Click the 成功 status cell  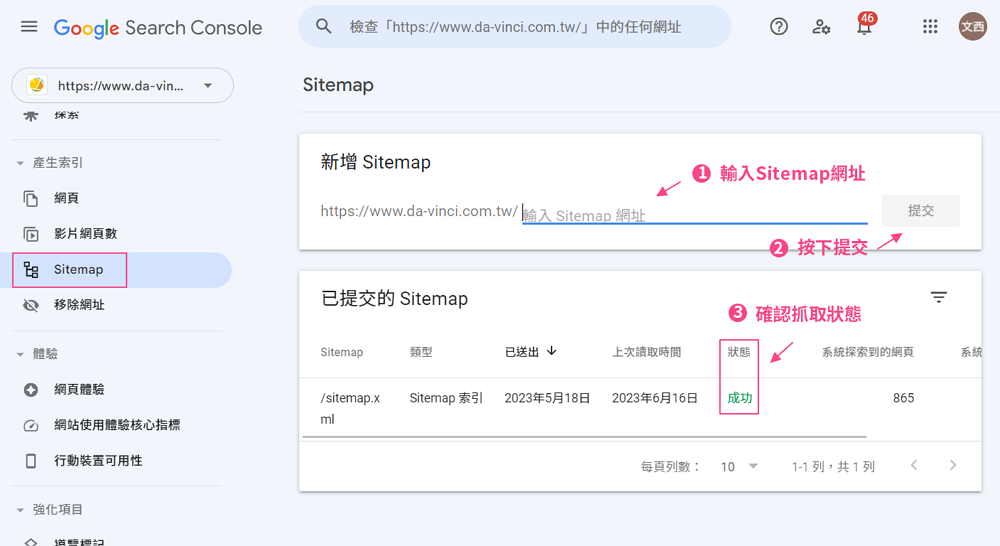click(740, 398)
